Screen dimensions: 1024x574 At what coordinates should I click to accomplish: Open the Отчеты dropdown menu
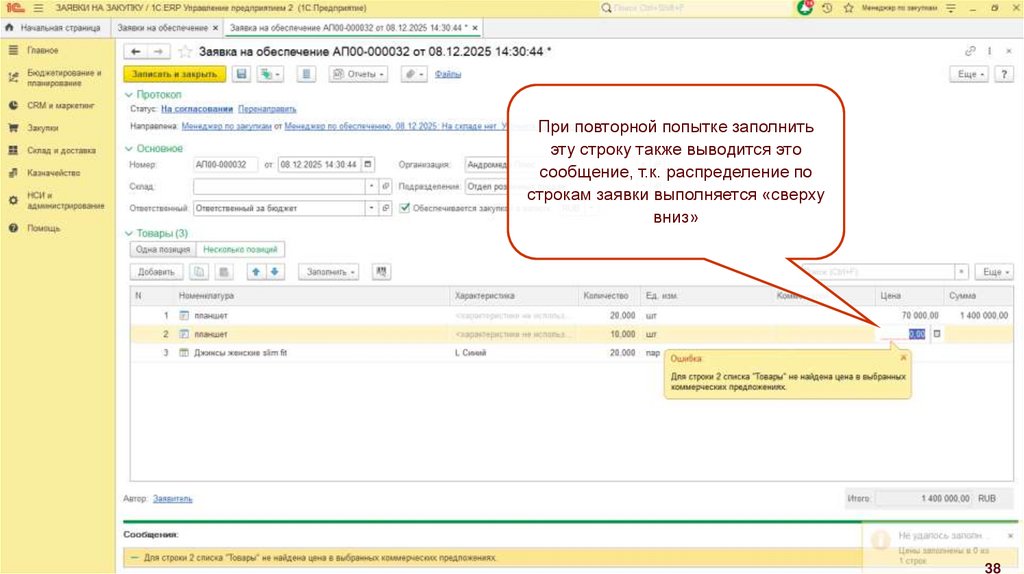tap(359, 74)
